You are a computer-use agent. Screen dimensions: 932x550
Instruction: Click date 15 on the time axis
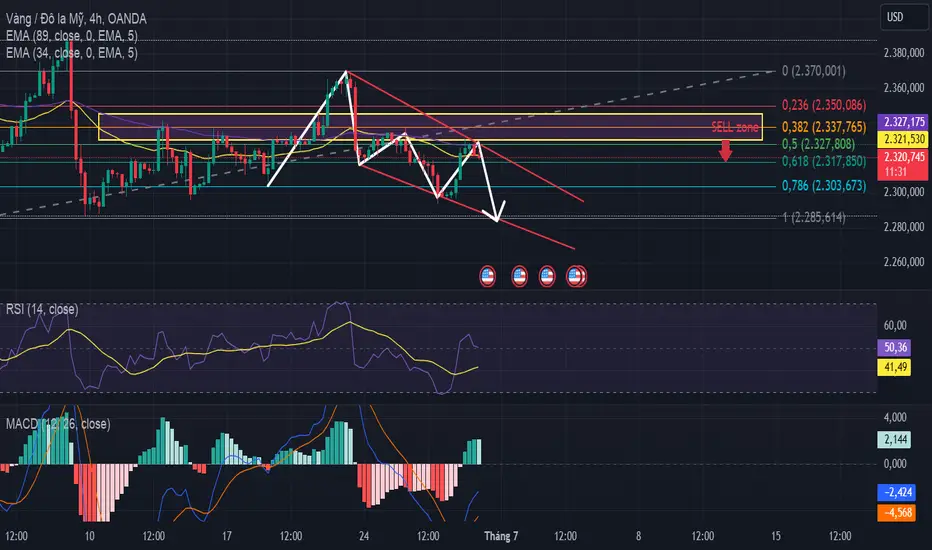click(x=776, y=536)
